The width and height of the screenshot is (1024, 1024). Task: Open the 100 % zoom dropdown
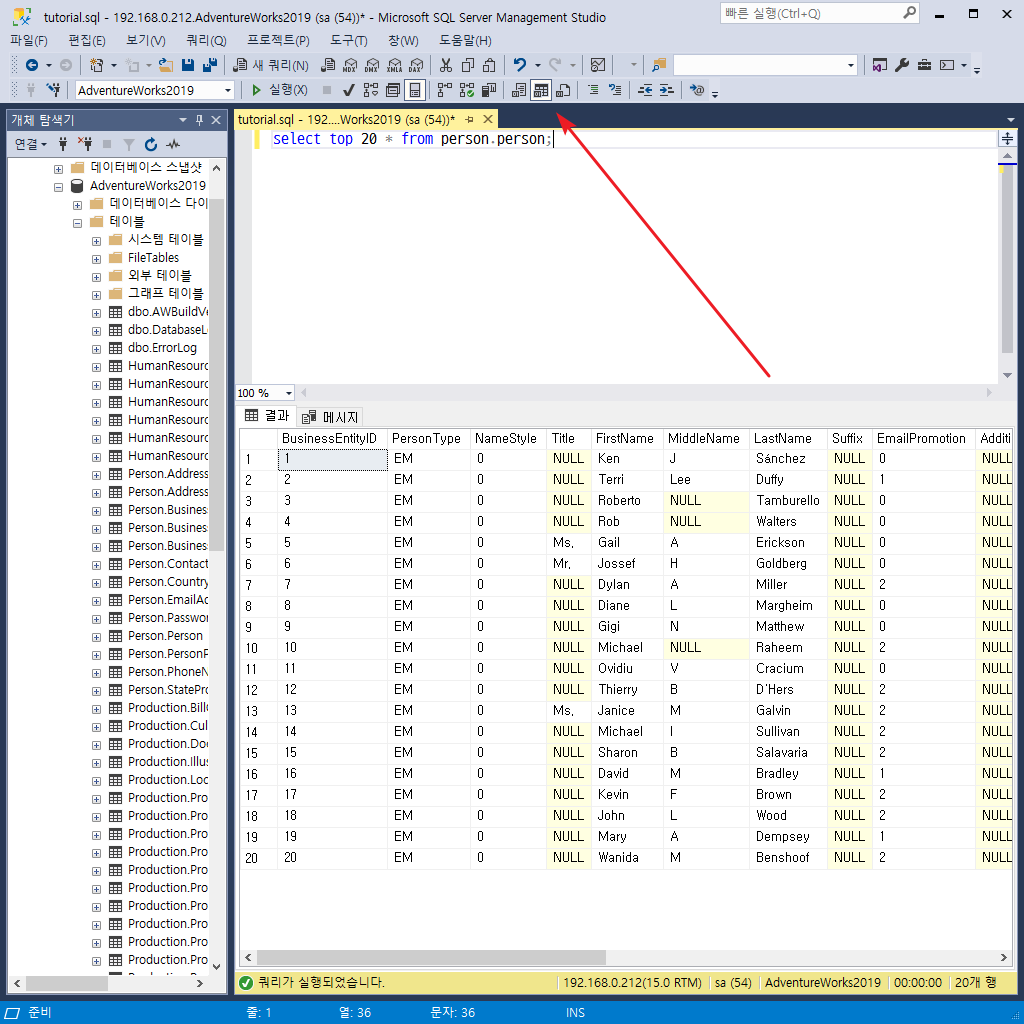point(289,393)
